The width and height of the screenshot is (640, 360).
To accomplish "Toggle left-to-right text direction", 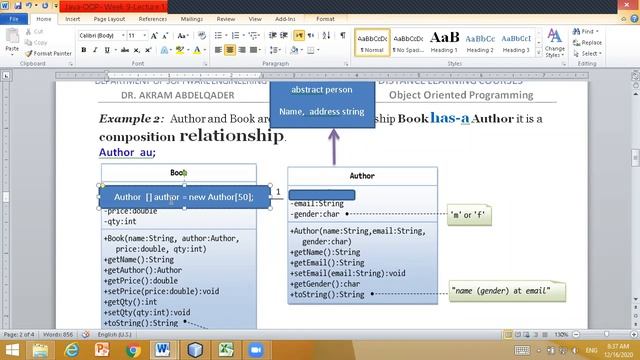I will pyautogui.click(x=299, y=36).
